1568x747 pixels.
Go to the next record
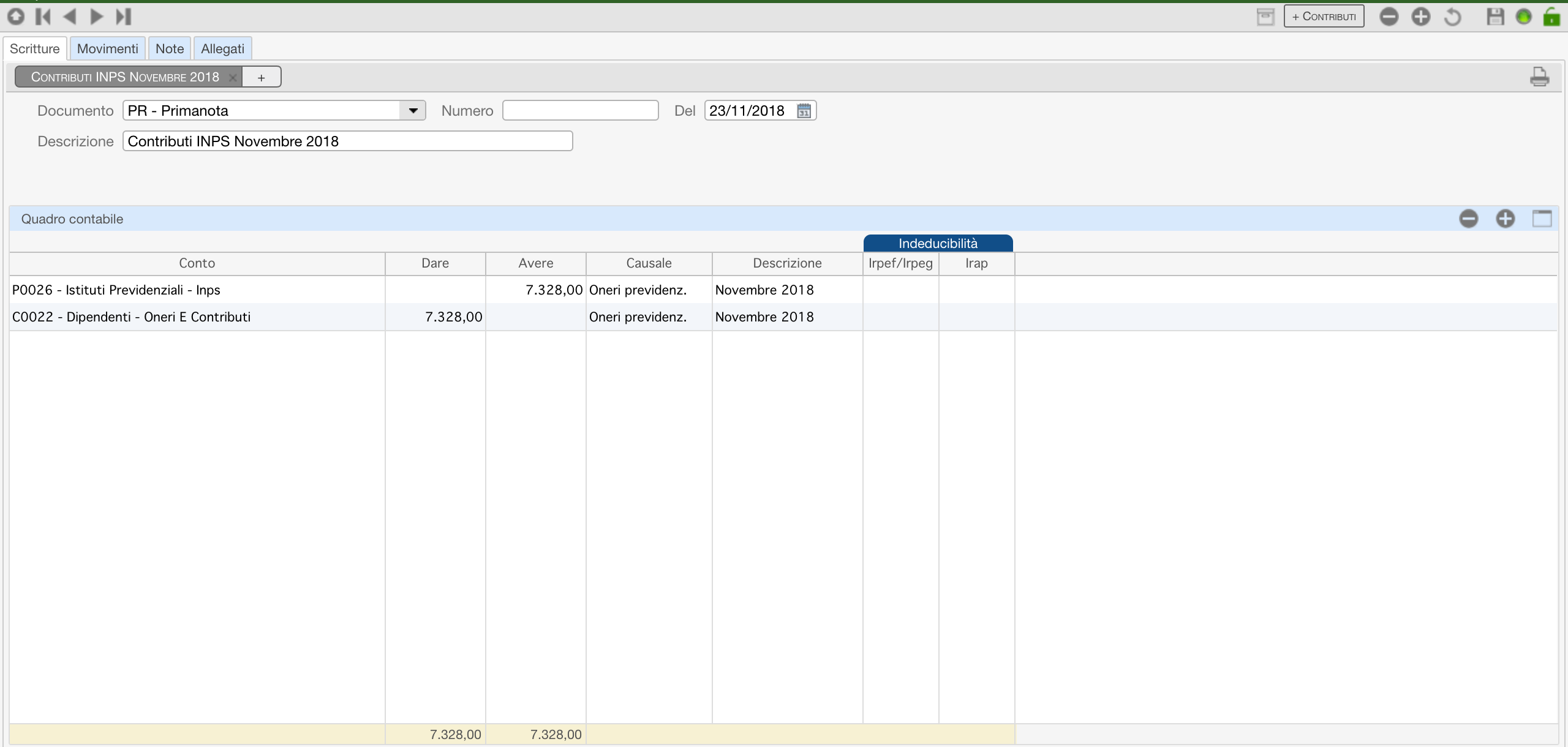click(x=96, y=17)
